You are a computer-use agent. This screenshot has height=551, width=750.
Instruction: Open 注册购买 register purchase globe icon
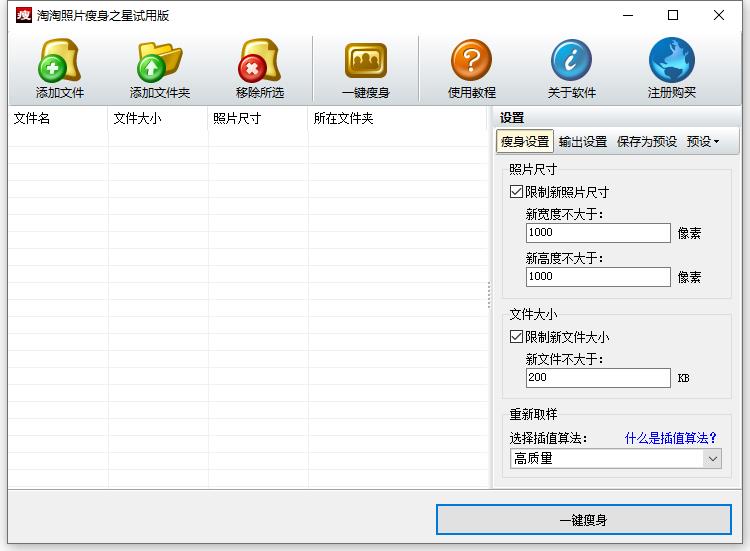[672, 60]
